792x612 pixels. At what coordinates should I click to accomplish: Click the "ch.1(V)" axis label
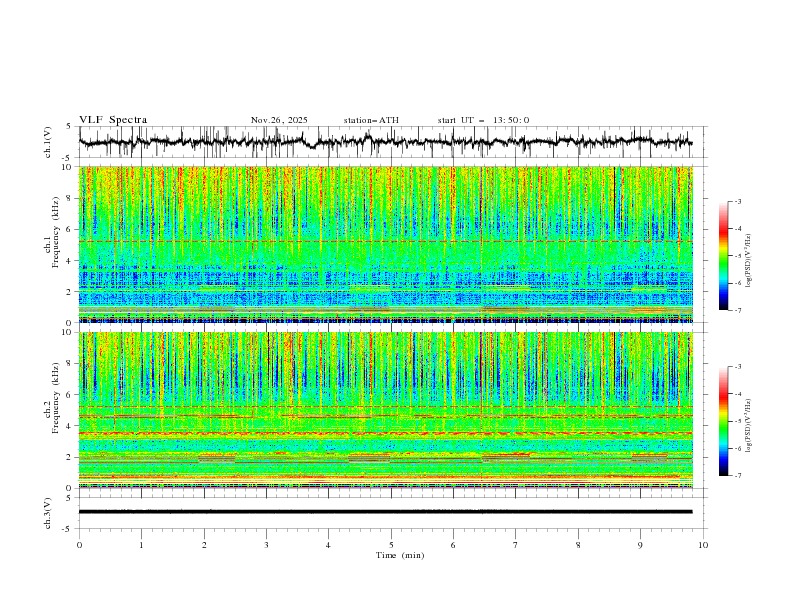[x=48, y=142]
